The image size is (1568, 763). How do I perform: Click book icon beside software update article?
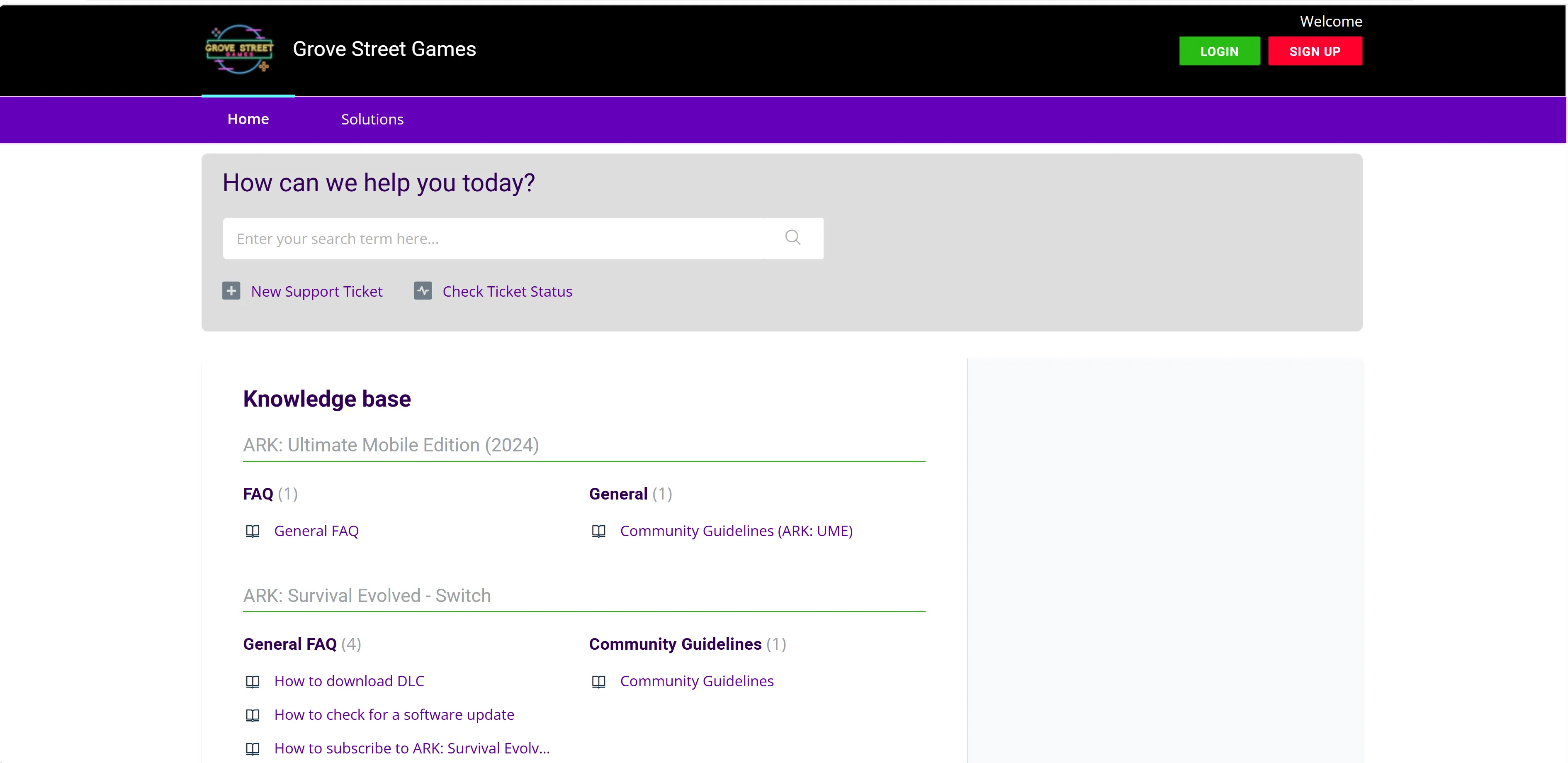[253, 715]
